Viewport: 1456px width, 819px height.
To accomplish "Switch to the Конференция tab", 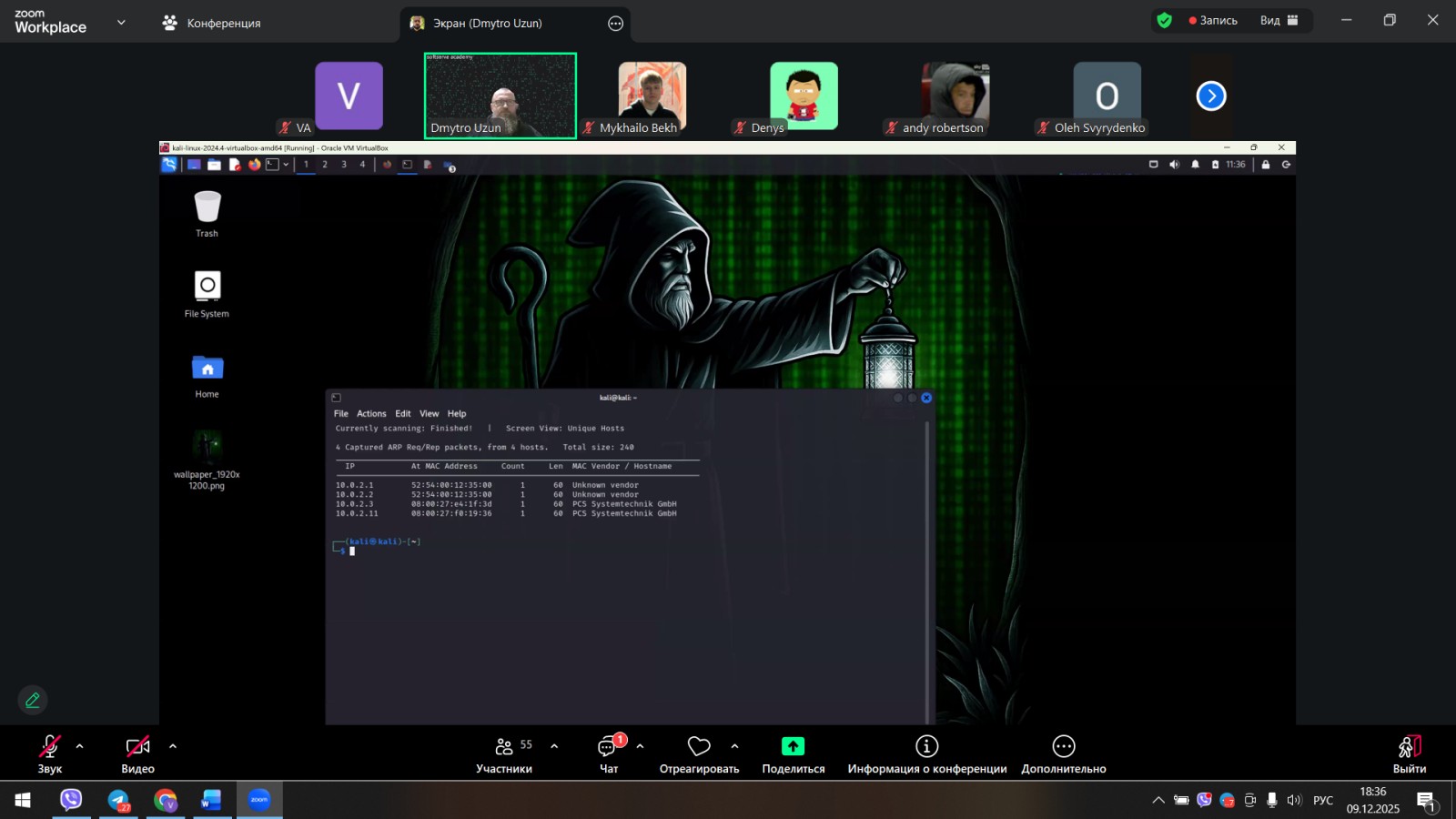I will point(212,23).
